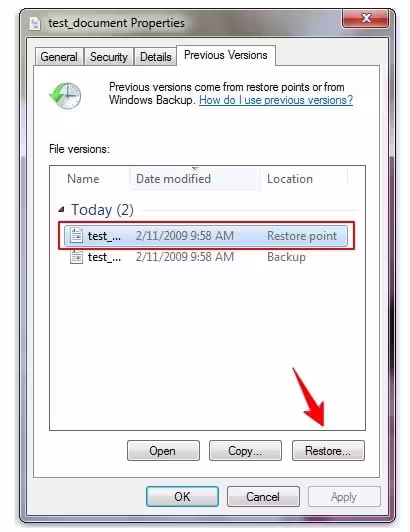Image resolution: width=410 pixels, height=532 pixels.
Task: Select the Previous Versions tab
Action: point(226,55)
